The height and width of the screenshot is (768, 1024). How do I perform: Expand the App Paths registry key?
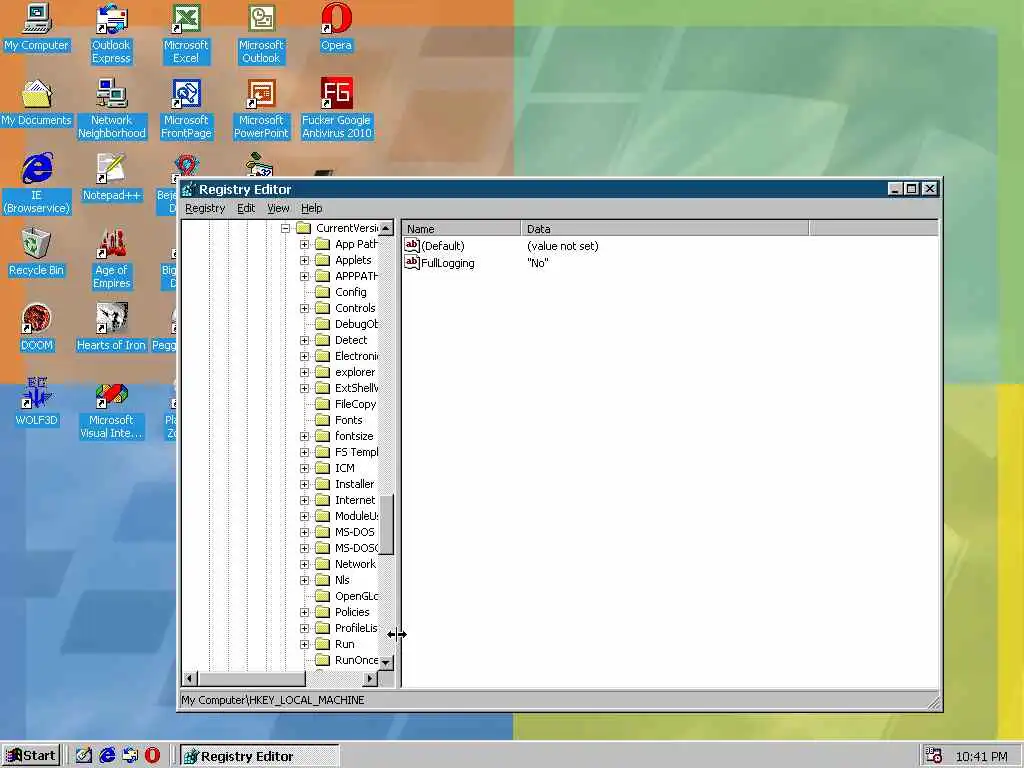pos(304,244)
